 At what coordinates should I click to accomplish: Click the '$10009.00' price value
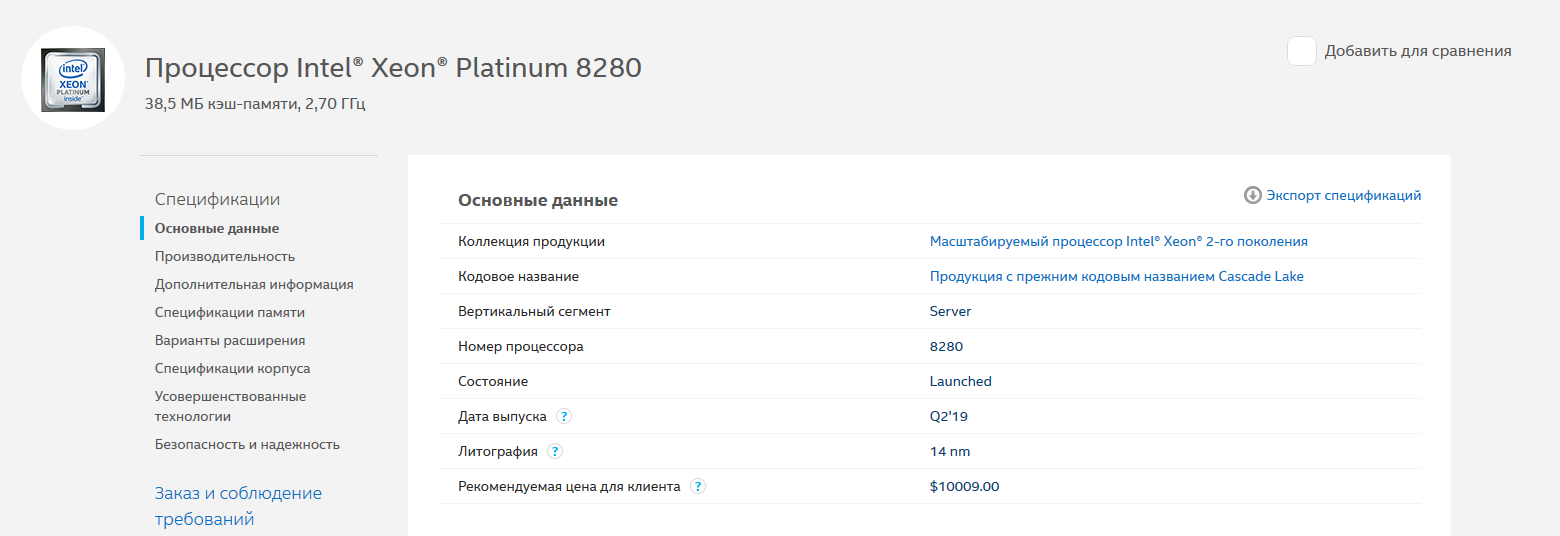pos(964,486)
